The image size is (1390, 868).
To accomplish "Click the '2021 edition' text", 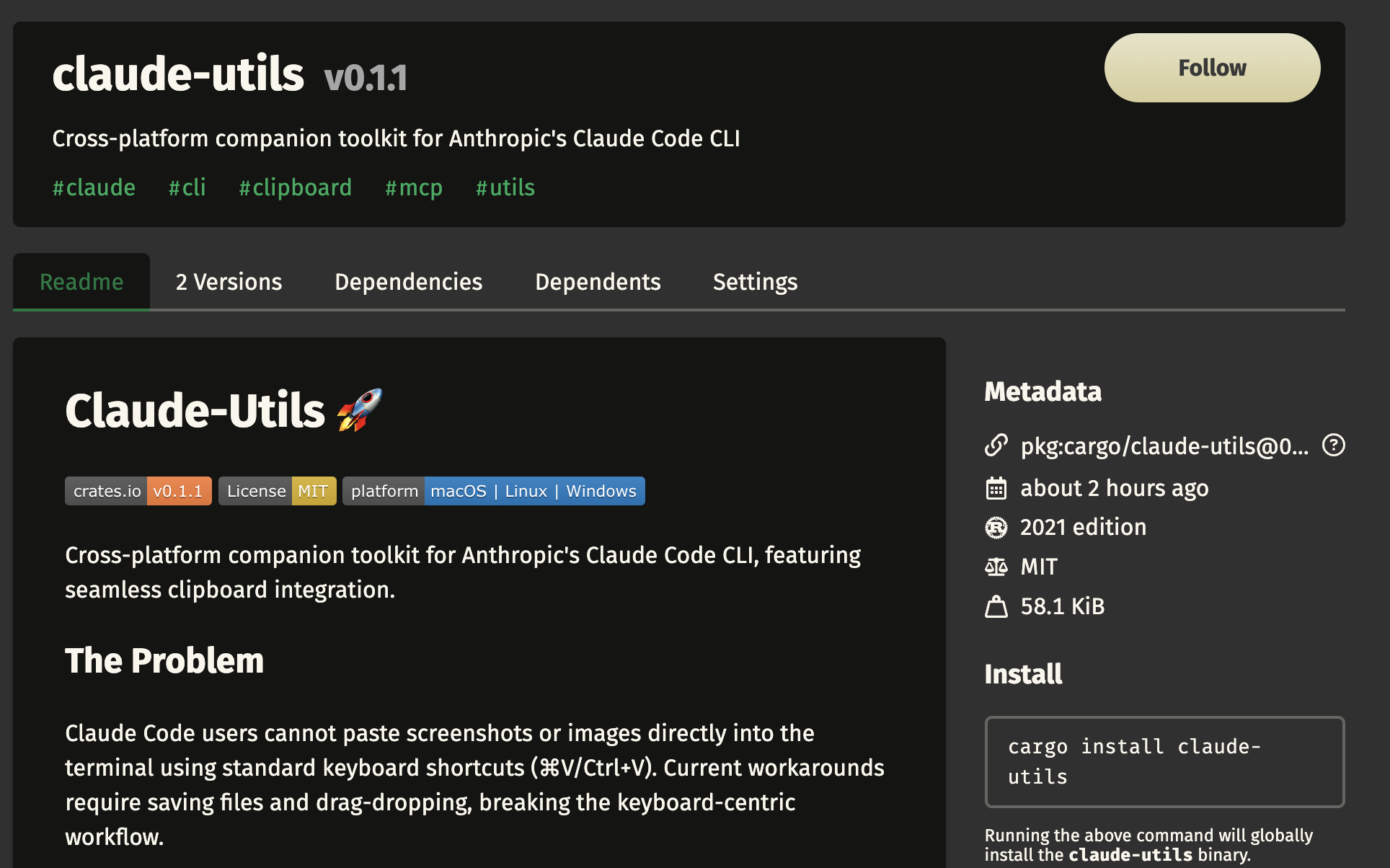I will 1083,527.
